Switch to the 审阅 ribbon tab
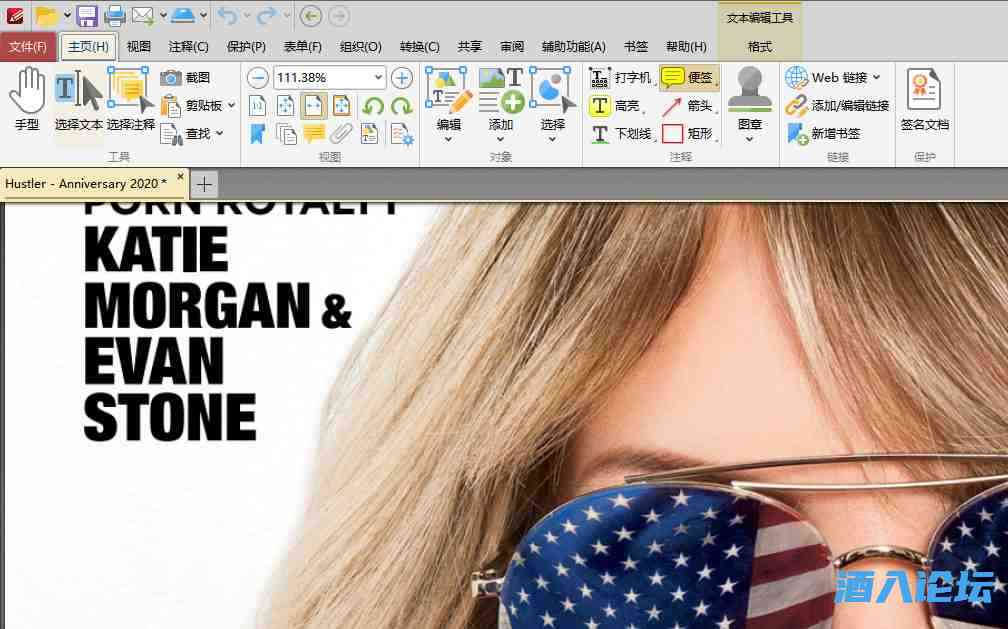This screenshot has width=1008, height=629. (x=512, y=47)
